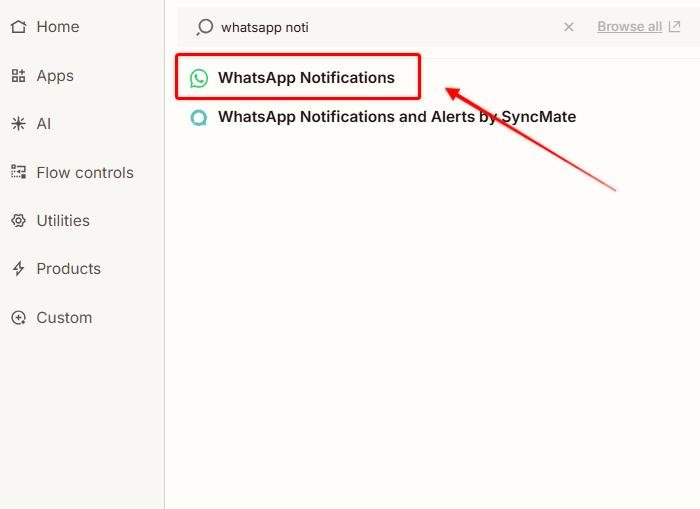Click the Flow controls branching icon
Viewport: 700px width, 509px height.
[18, 172]
